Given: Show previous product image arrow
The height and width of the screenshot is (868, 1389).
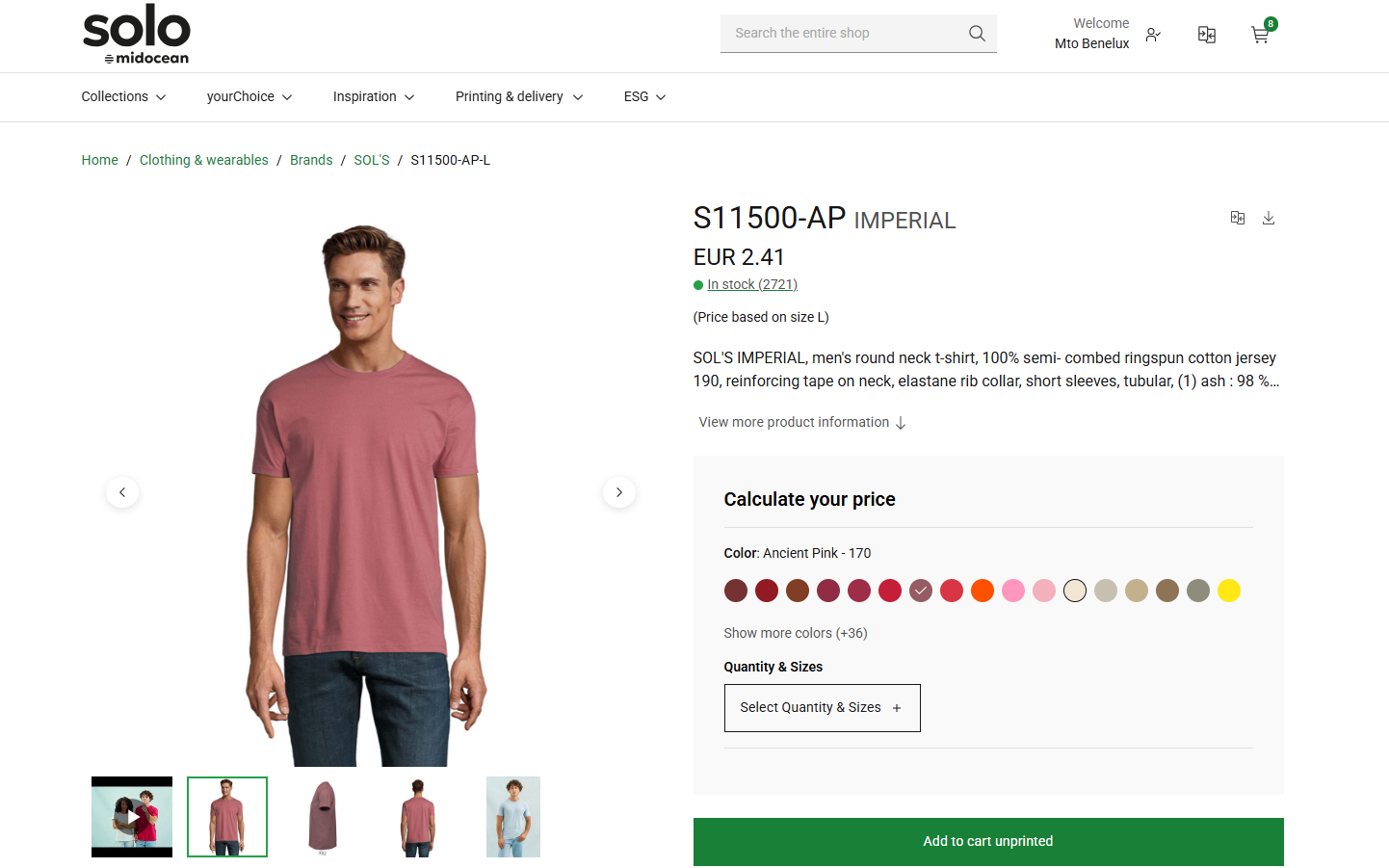Looking at the screenshot, I should tap(122, 492).
